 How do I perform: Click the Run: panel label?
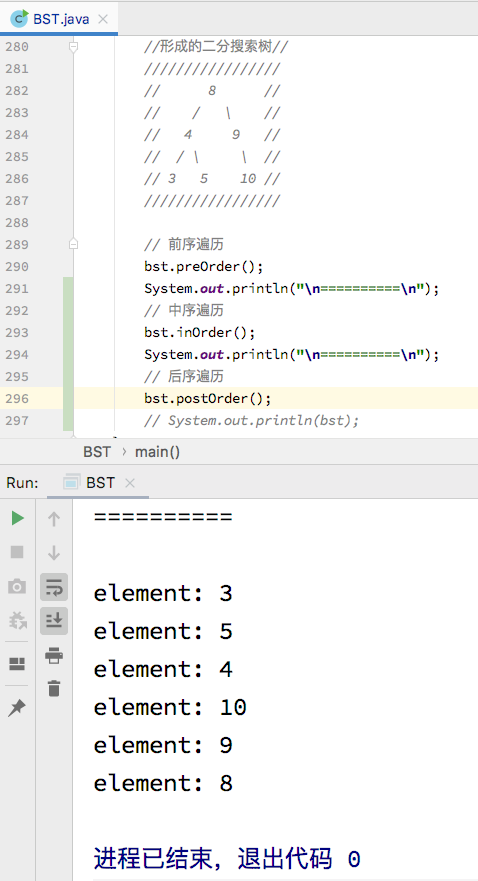pyautogui.click(x=22, y=483)
